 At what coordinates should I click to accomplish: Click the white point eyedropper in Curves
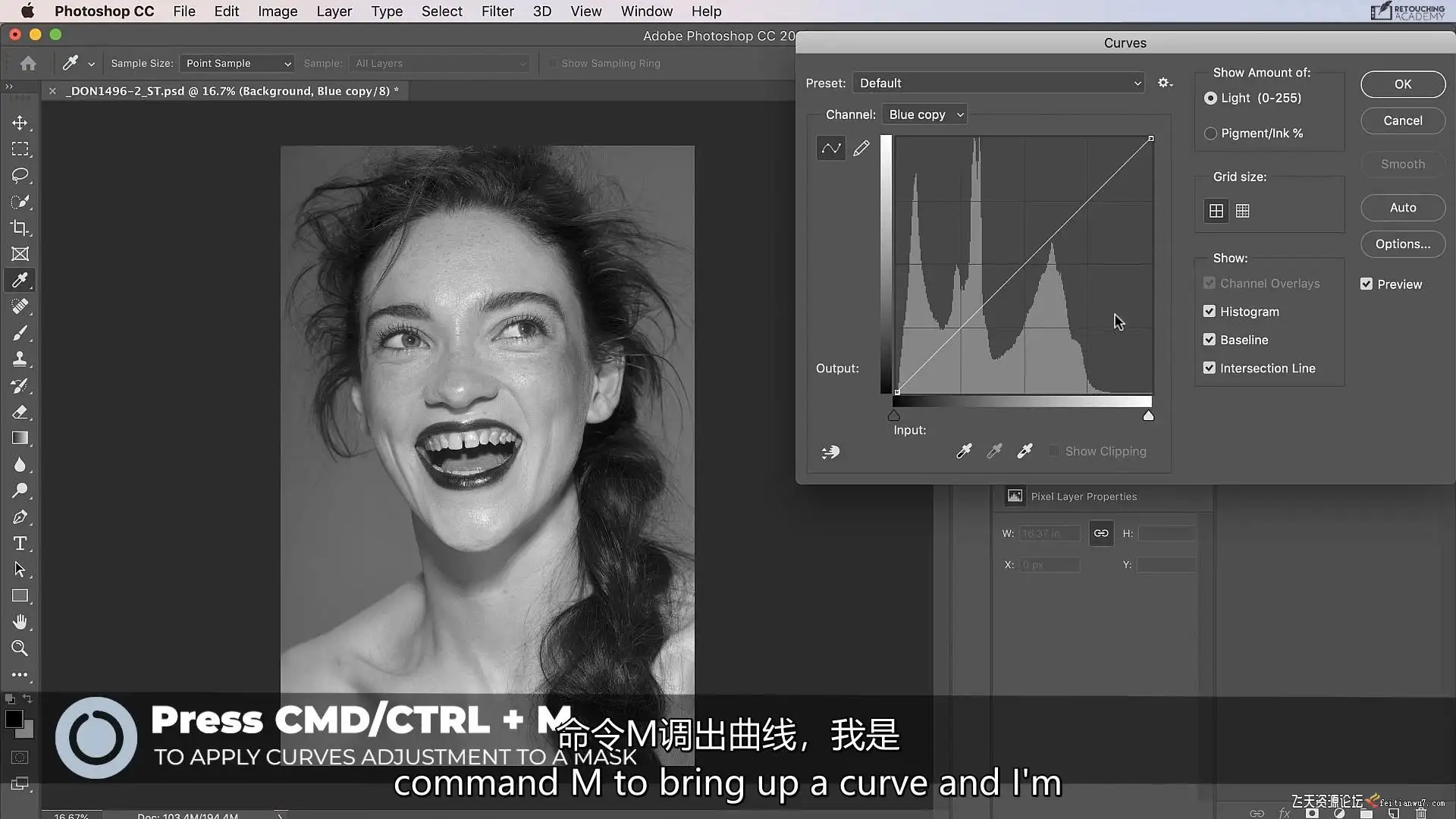1025,452
